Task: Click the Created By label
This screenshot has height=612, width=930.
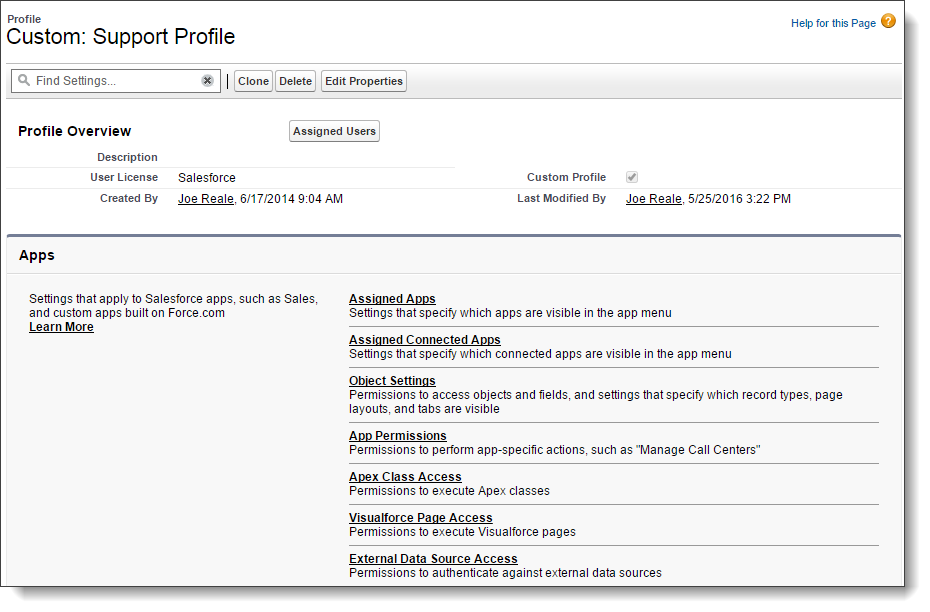Action: (129, 198)
